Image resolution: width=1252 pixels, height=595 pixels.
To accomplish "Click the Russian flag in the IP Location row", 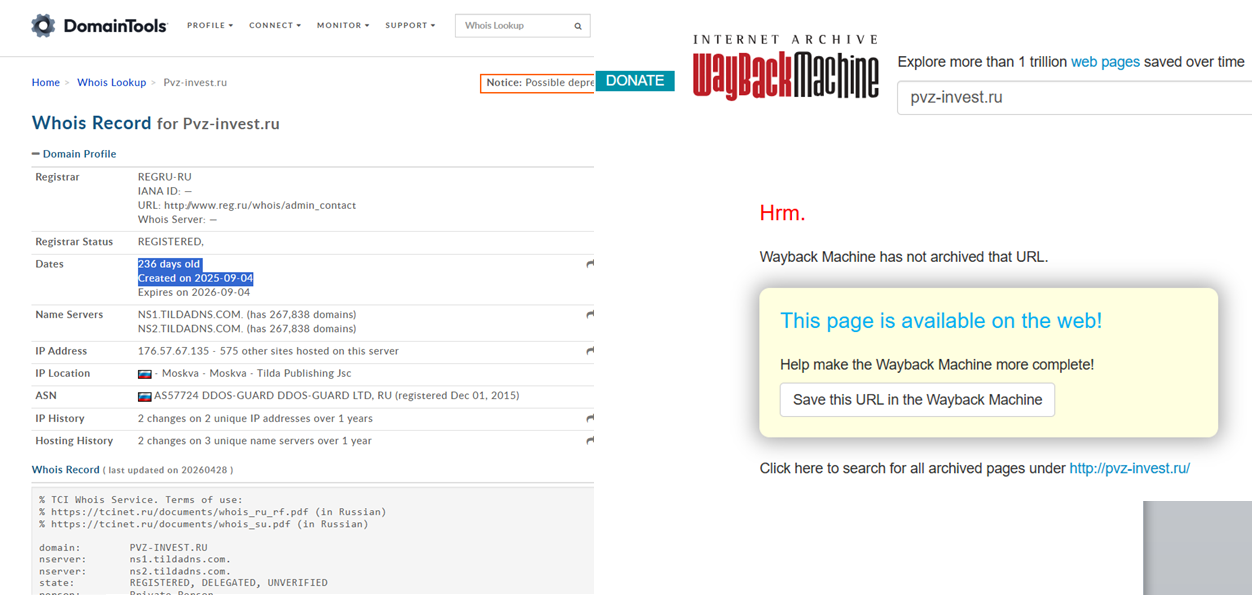I will pyautogui.click(x=144, y=374).
